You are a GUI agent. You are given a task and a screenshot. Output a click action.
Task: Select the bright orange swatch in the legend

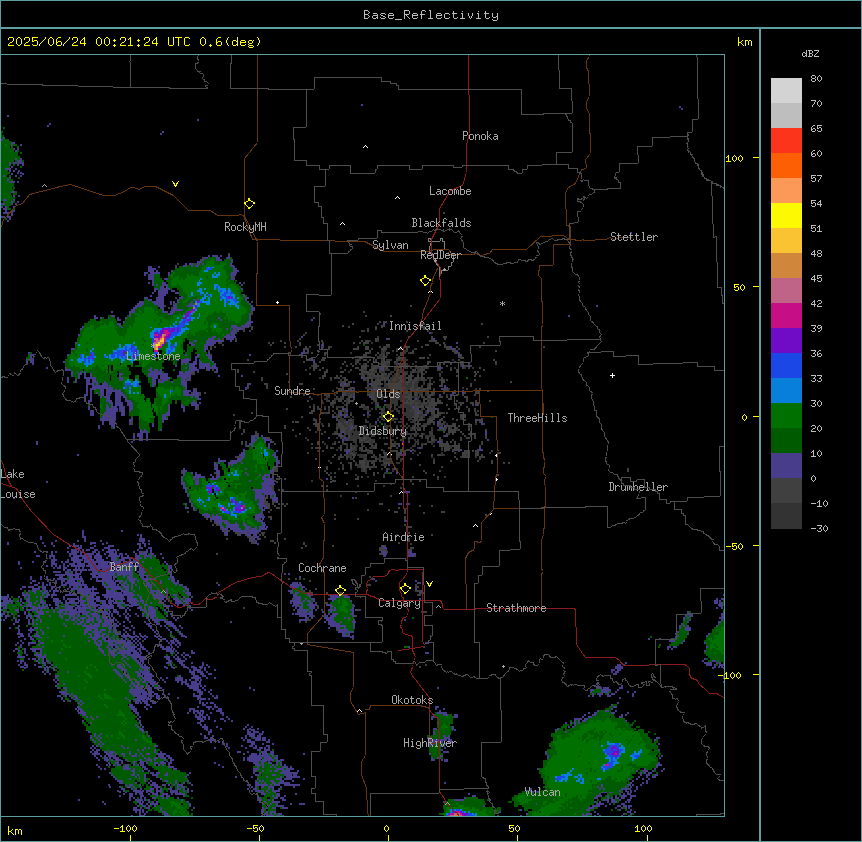tap(786, 165)
